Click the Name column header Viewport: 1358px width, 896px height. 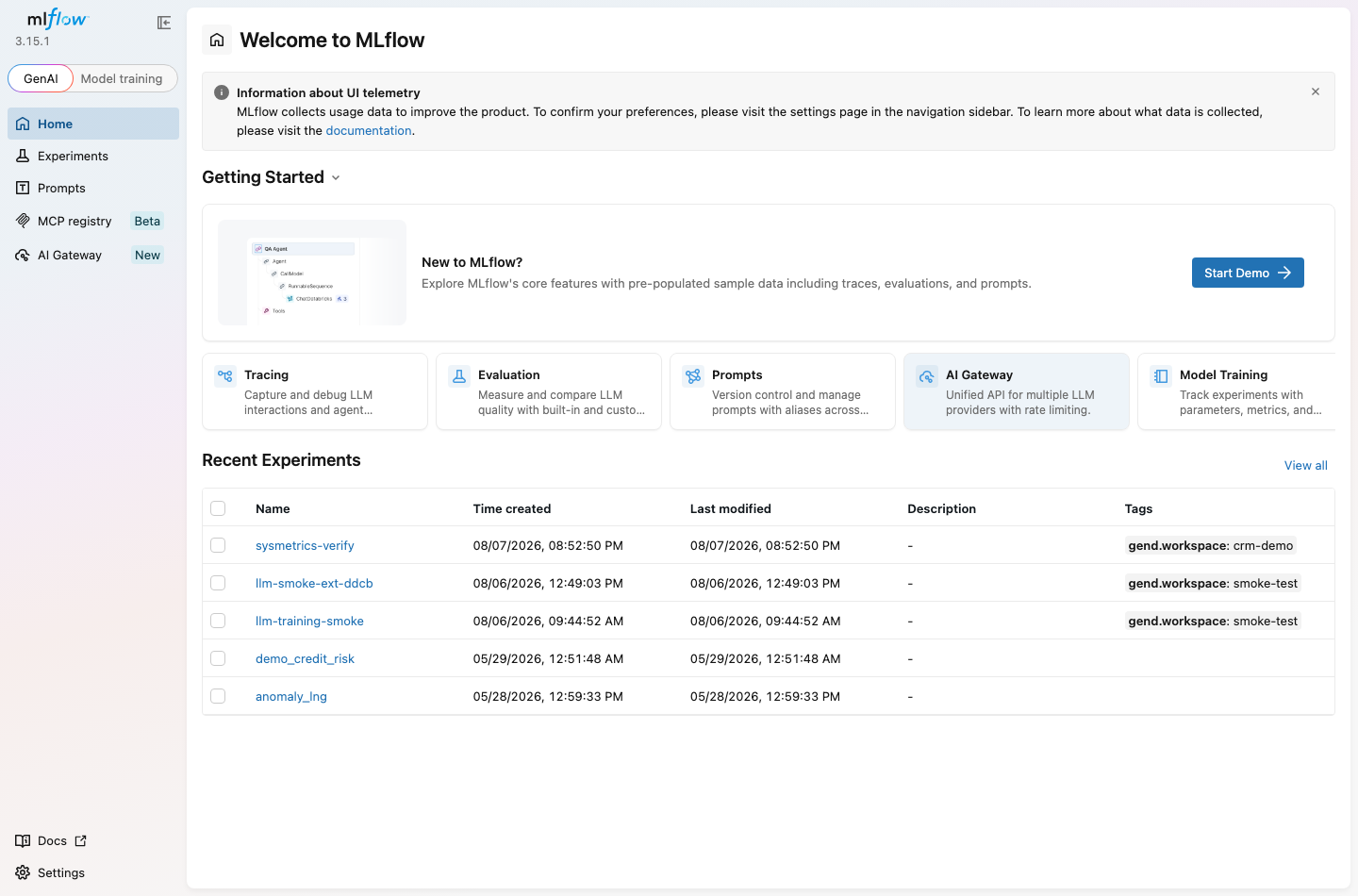273,508
